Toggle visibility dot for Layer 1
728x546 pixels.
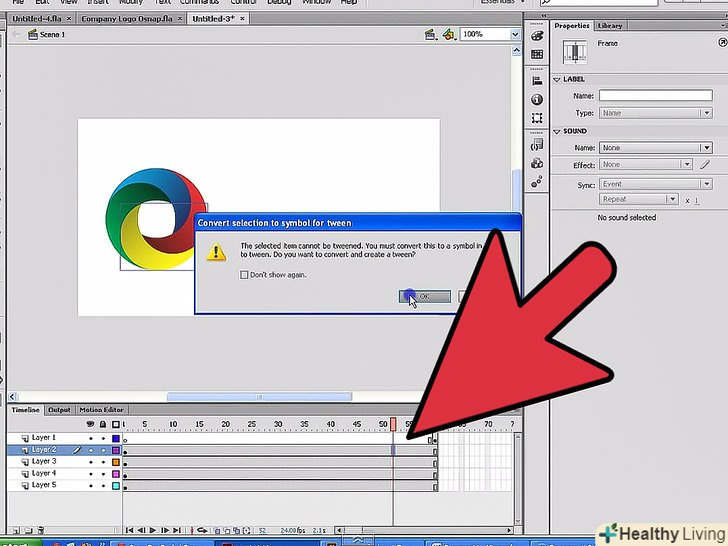[x=91, y=438]
